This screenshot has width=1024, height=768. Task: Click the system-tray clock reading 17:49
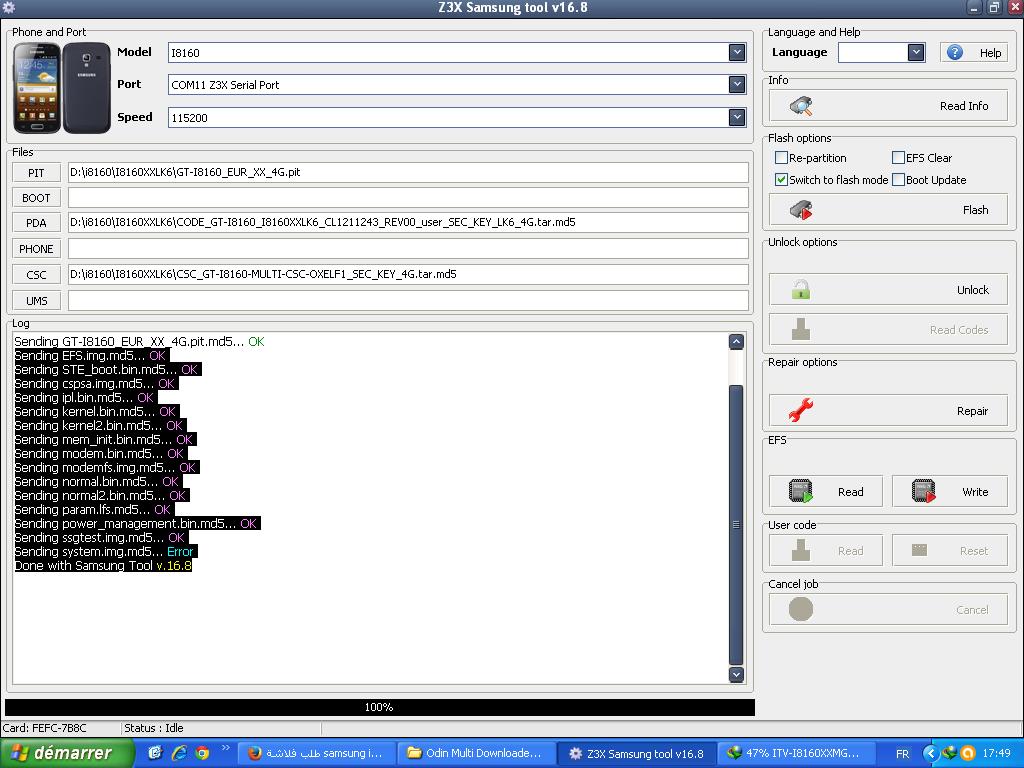click(997, 753)
